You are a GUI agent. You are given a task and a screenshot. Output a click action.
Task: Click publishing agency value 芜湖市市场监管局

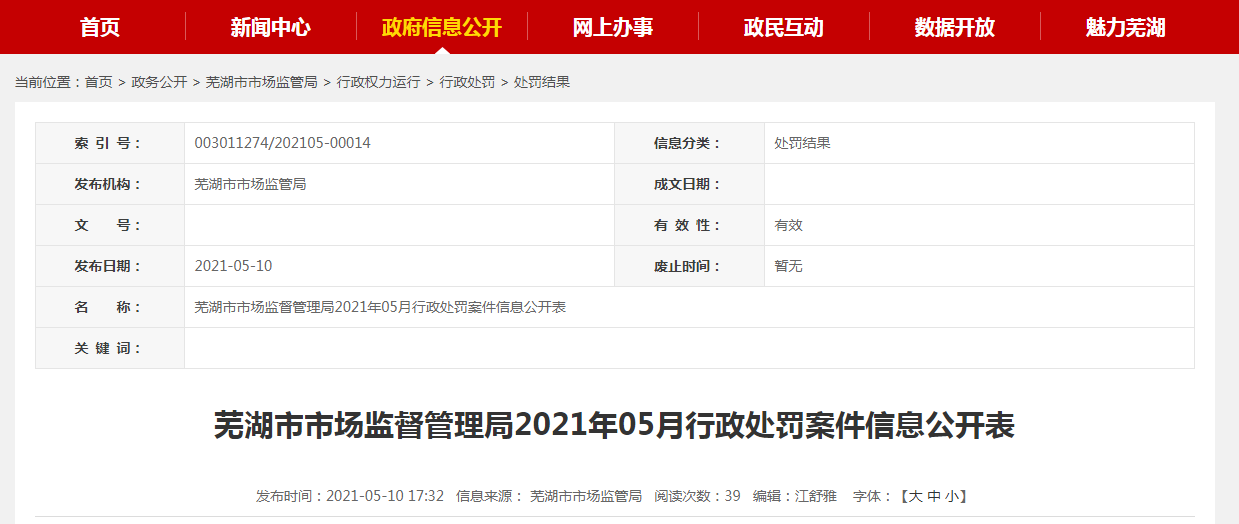[x=250, y=184]
